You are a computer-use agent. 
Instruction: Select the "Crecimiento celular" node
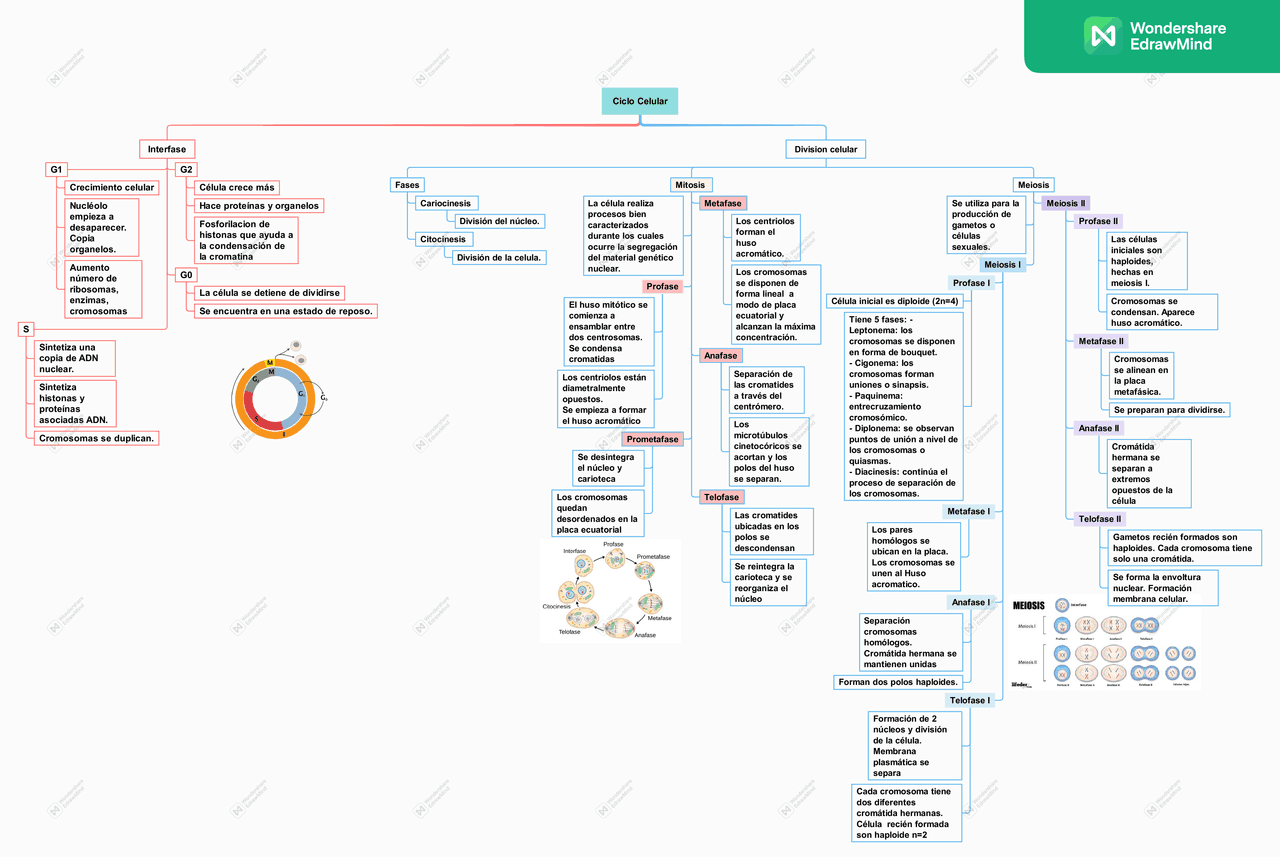tap(112, 188)
